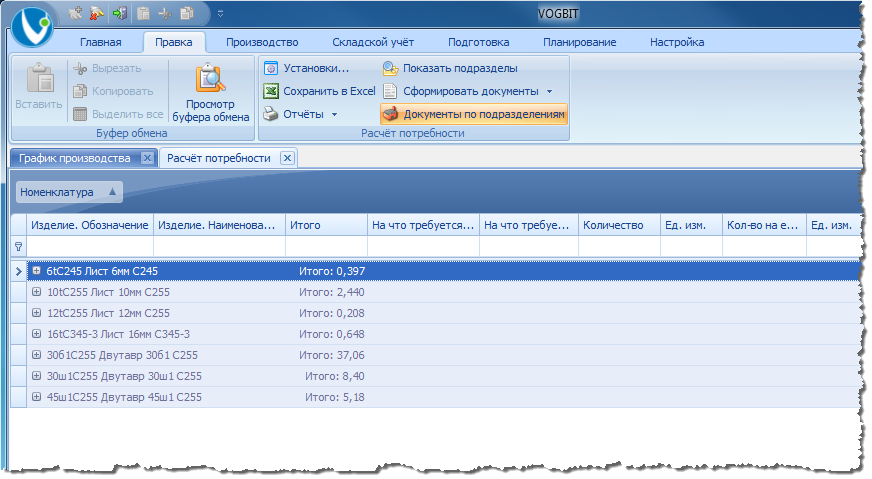Select the text 16tС345-3 Лист 16мм С345-3

pos(118,334)
